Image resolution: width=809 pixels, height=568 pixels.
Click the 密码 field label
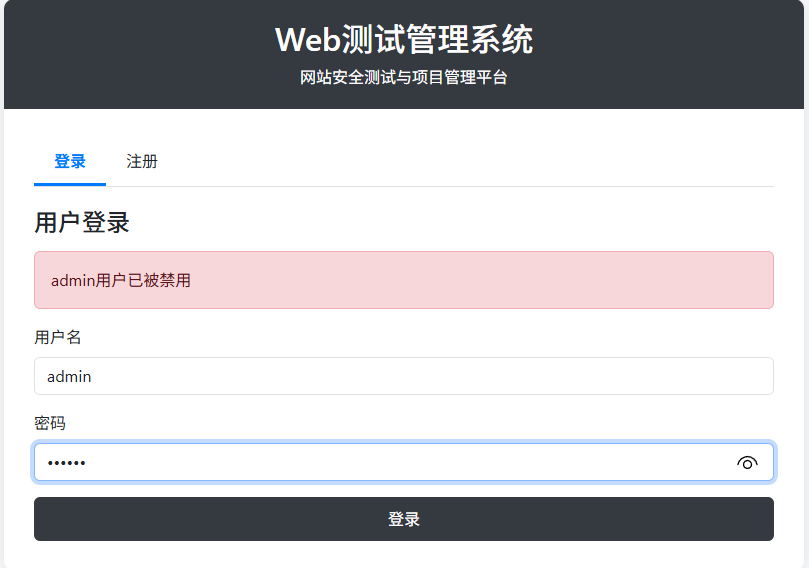50,423
